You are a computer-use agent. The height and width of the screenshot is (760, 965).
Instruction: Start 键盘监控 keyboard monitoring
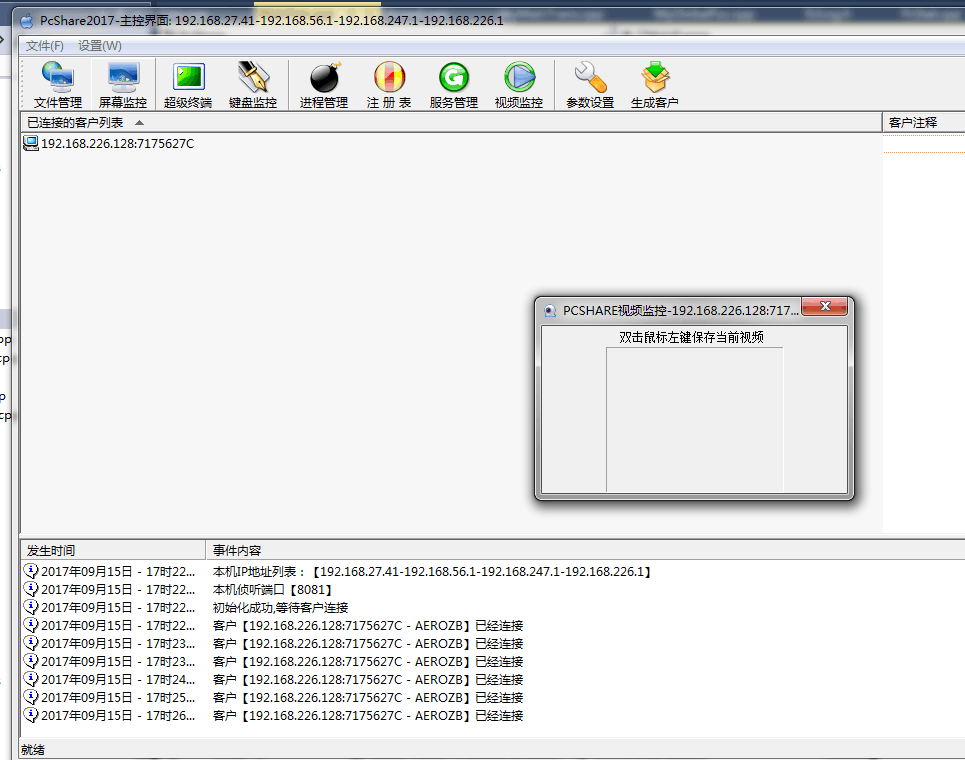coord(253,85)
